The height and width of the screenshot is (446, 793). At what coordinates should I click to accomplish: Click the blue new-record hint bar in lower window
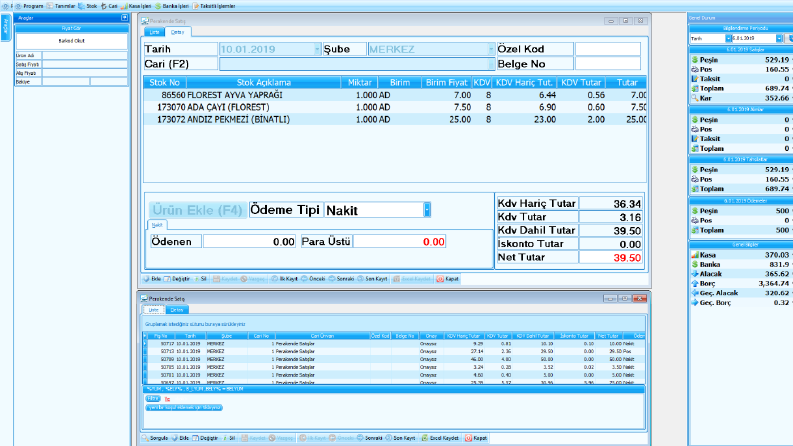click(184, 408)
